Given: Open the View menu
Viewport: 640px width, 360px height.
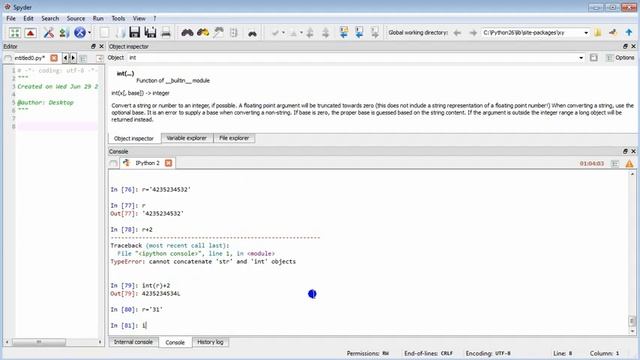Looking at the screenshot, I should click(139, 18).
